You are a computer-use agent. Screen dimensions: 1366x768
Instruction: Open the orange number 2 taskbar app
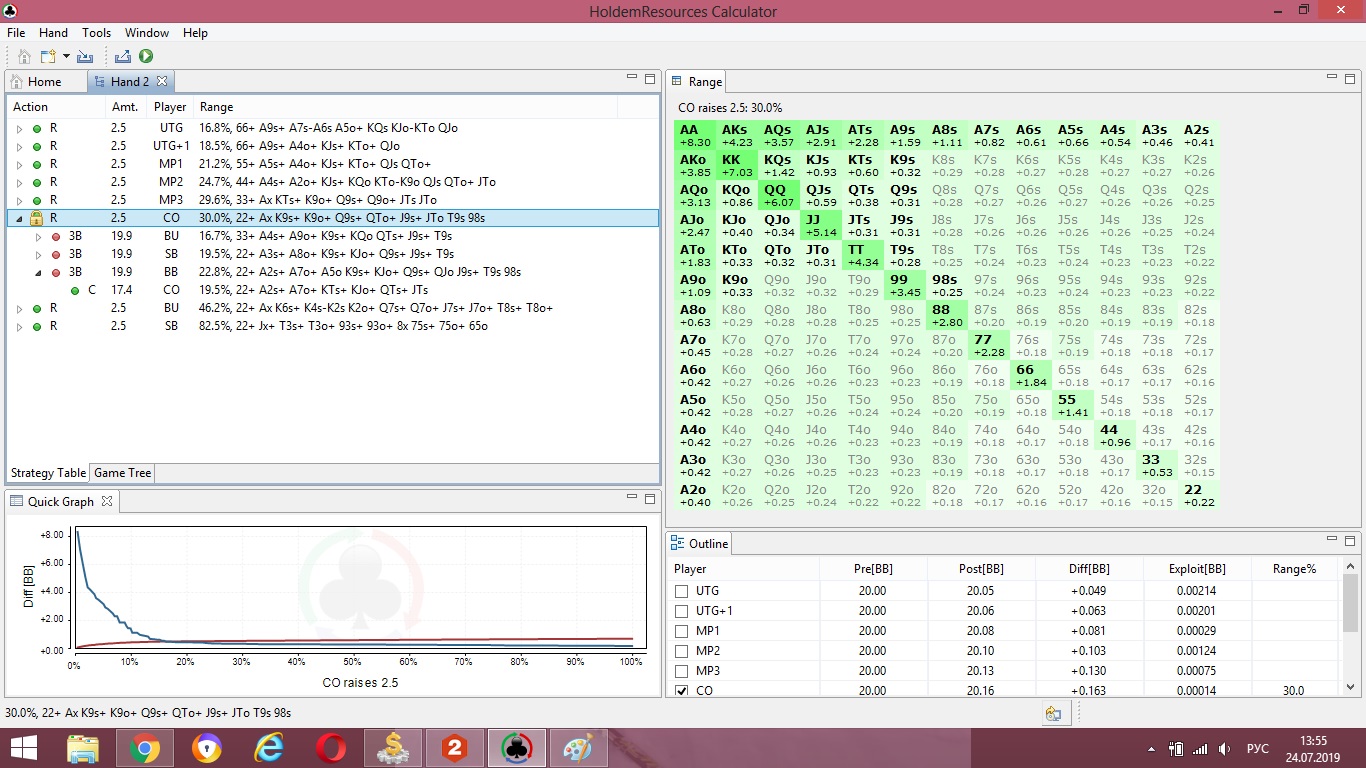[x=455, y=748]
